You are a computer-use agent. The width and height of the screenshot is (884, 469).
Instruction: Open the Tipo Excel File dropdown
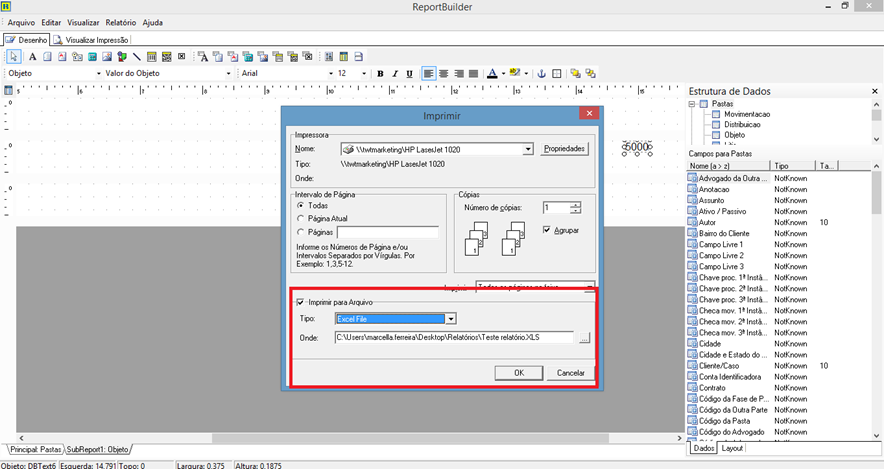(450, 319)
